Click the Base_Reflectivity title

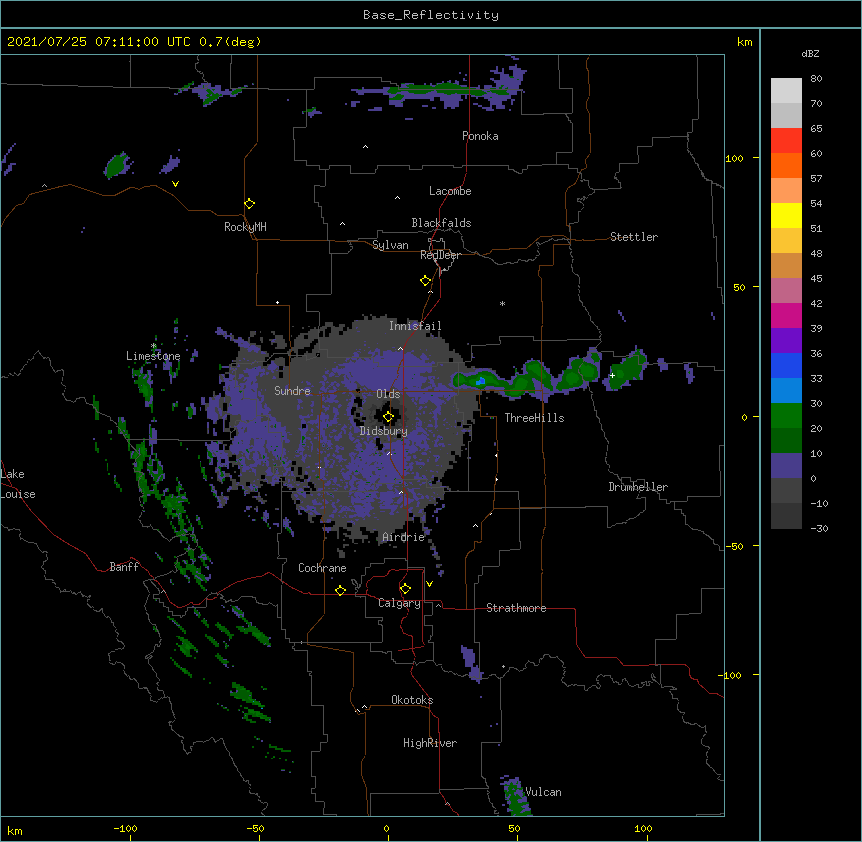point(431,15)
